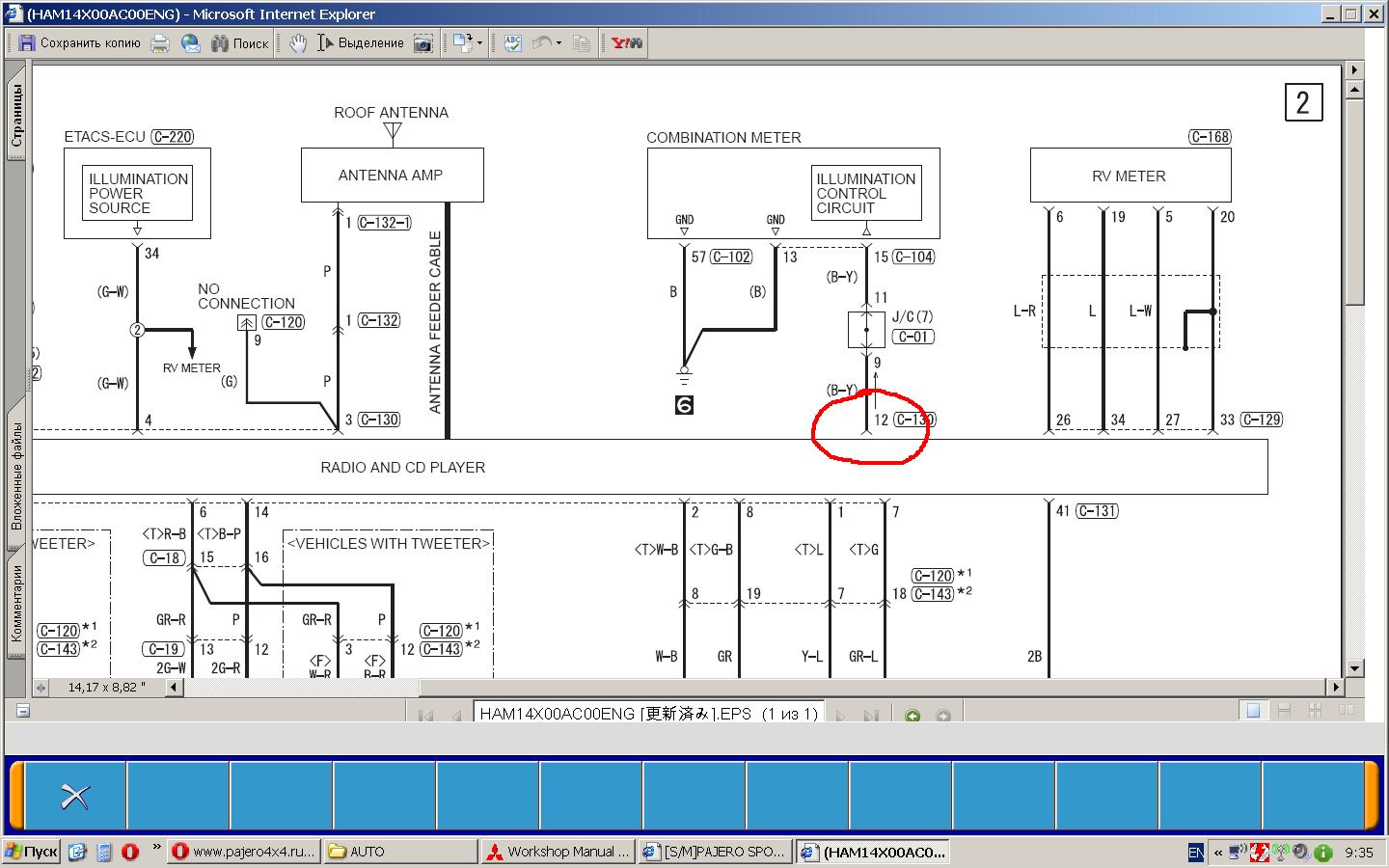1389x868 pixels.
Task: Click the printer icon in the toolbar
Action: [x=160, y=42]
